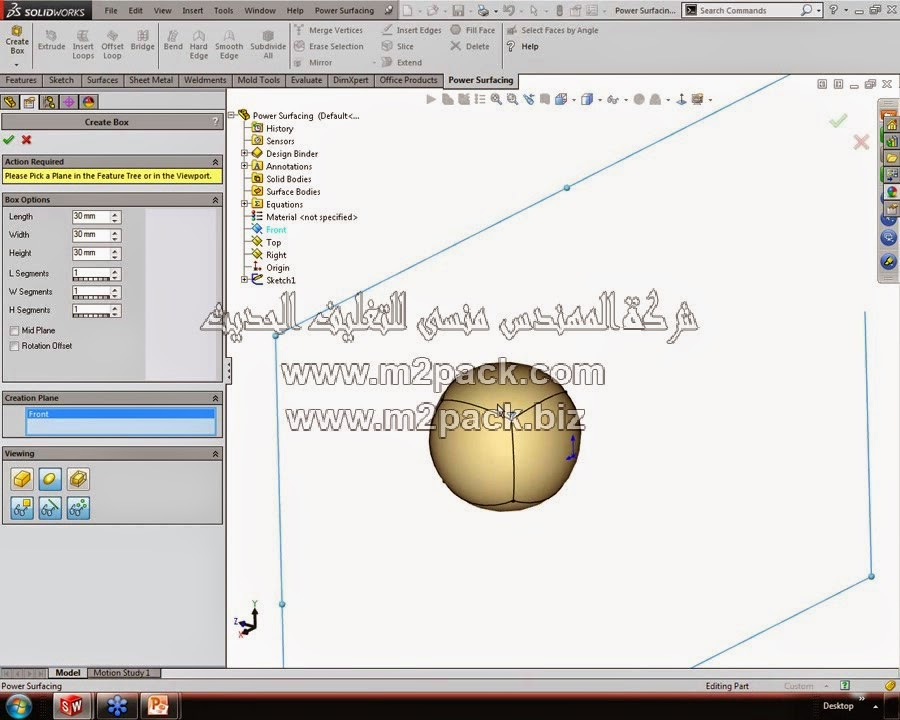Select the Bridge tool

[x=142, y=41]
